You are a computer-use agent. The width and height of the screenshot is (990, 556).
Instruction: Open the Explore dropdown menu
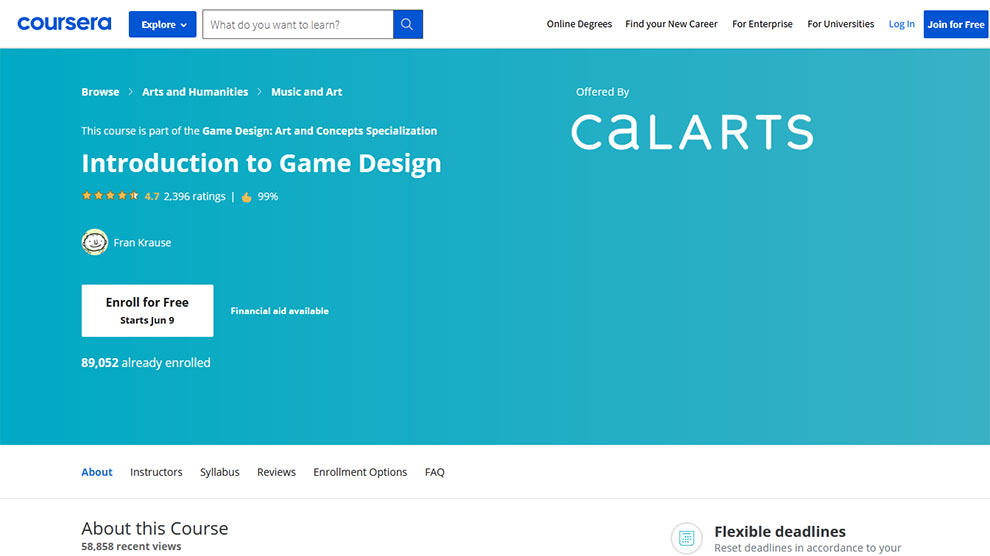coord(162,24)
